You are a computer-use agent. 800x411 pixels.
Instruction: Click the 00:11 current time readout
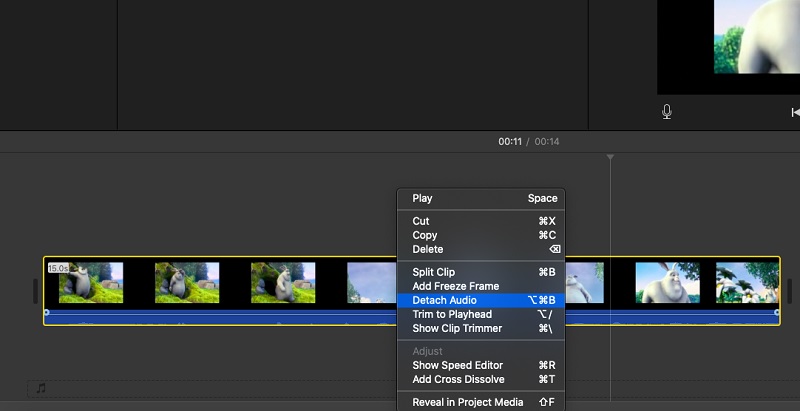point(510,141)
